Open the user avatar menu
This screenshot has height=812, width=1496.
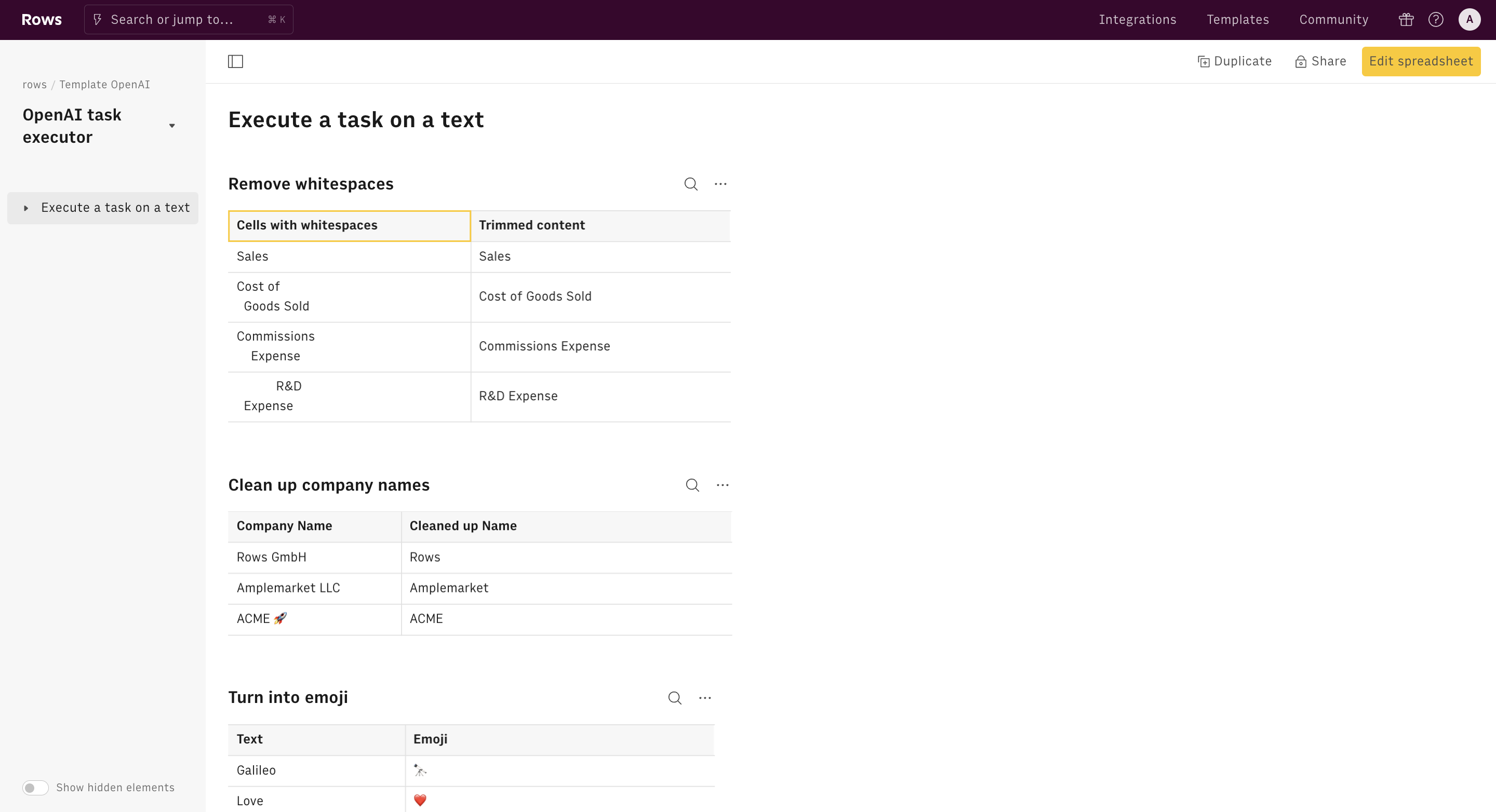[1468, 20]
